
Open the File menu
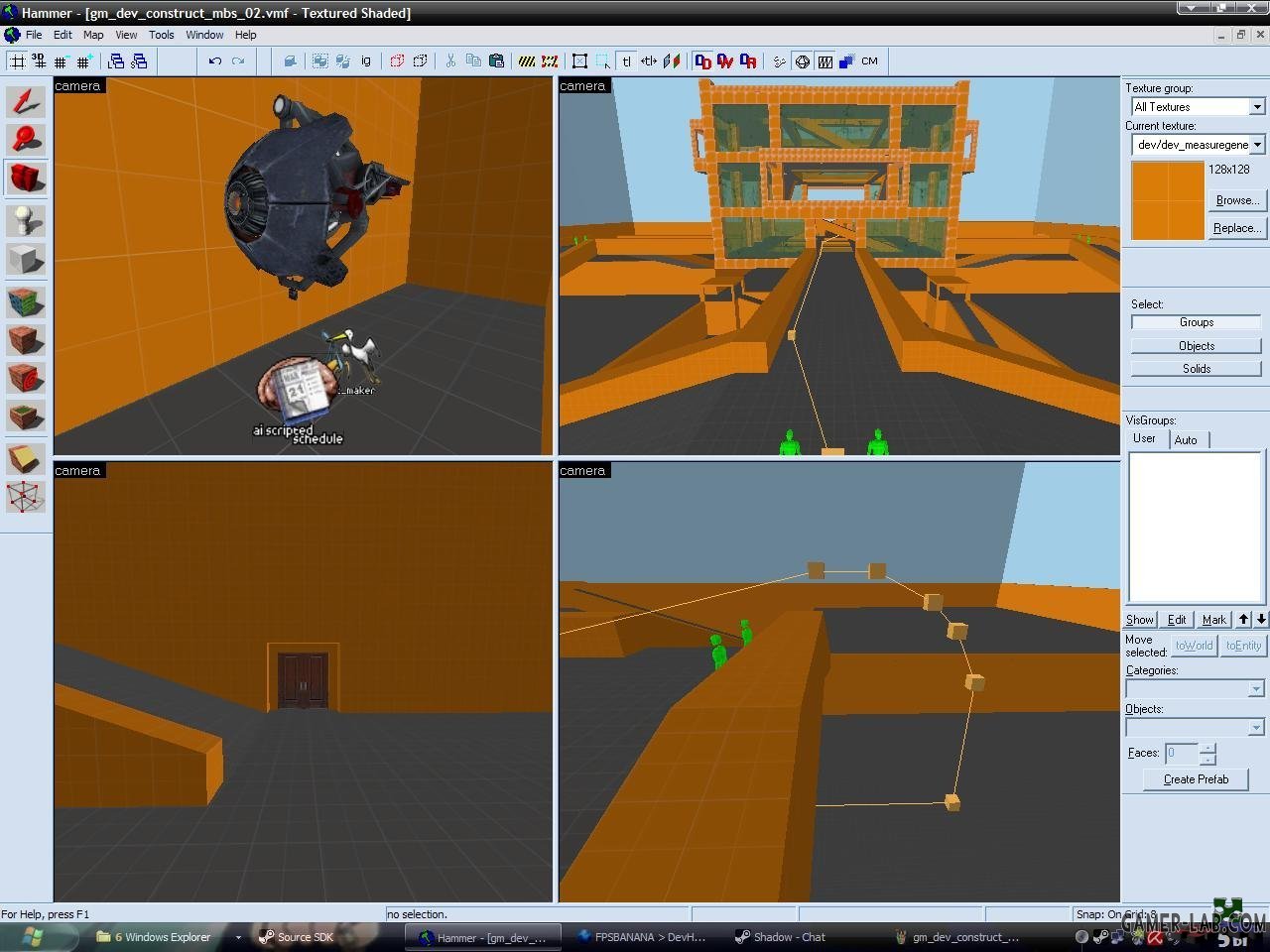[34, 35]
